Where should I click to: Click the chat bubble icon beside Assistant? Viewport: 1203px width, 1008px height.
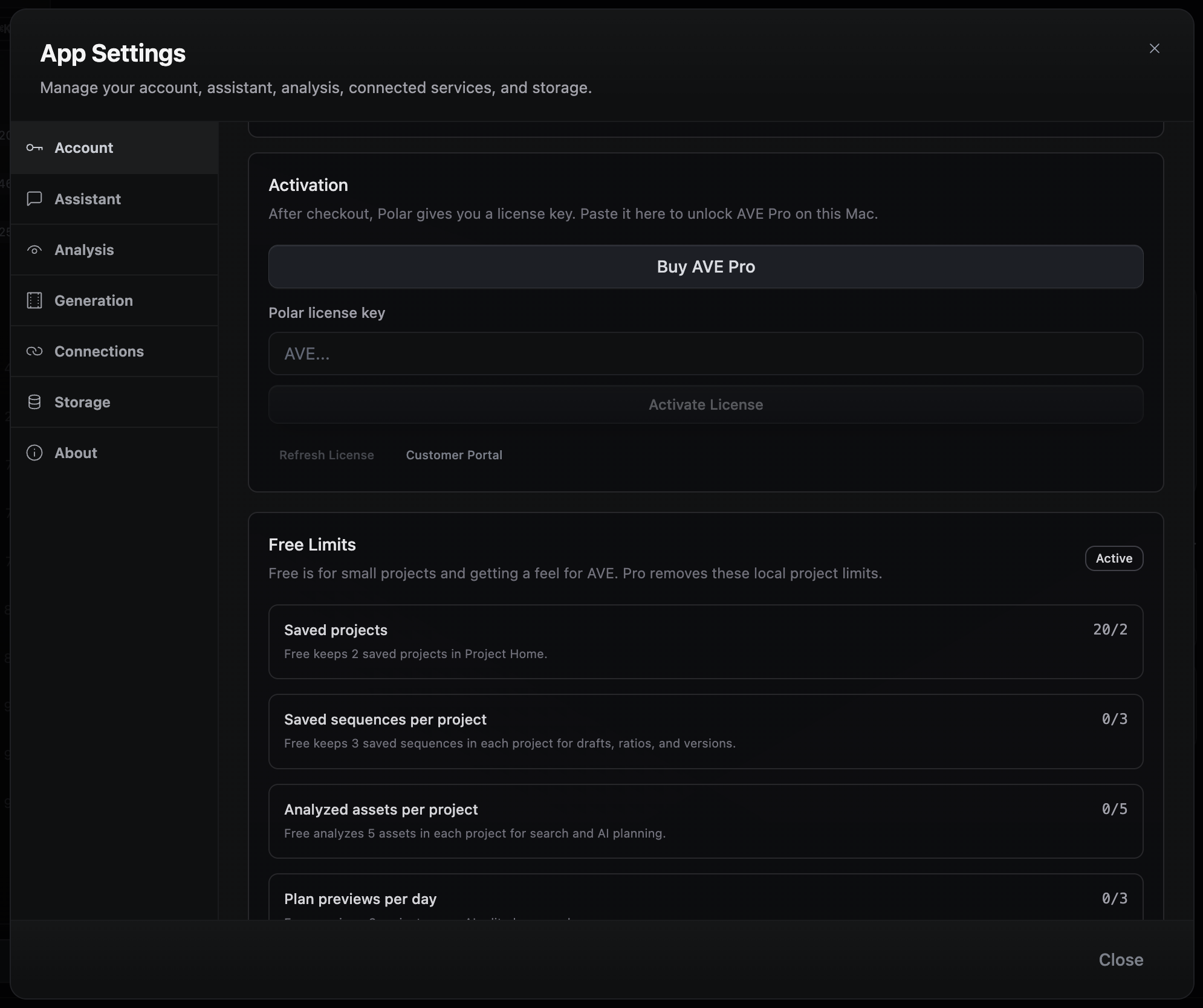click(x=34, y=199)
